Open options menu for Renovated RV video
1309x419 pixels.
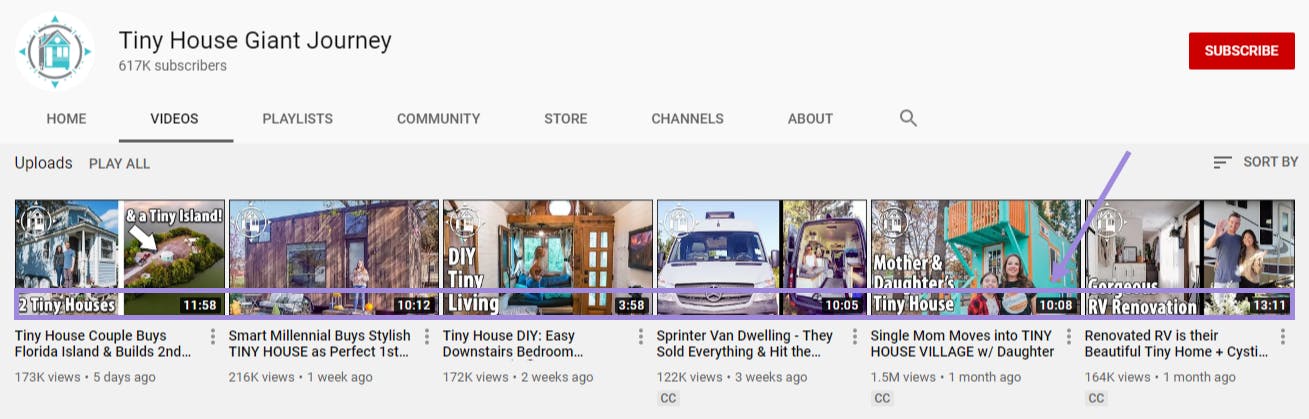pos(1283,336)
